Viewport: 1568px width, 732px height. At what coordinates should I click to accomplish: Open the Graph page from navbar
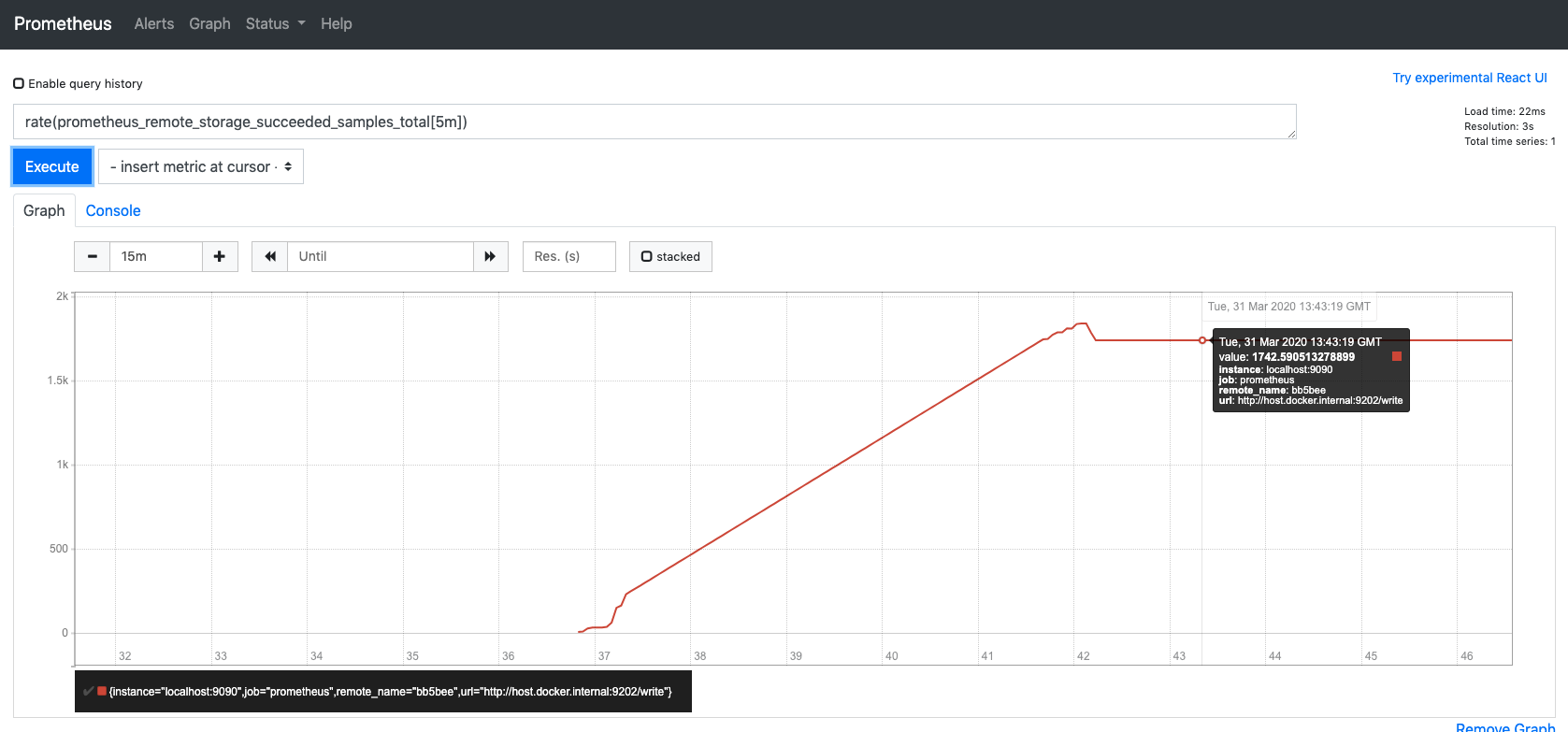(209, 24)
